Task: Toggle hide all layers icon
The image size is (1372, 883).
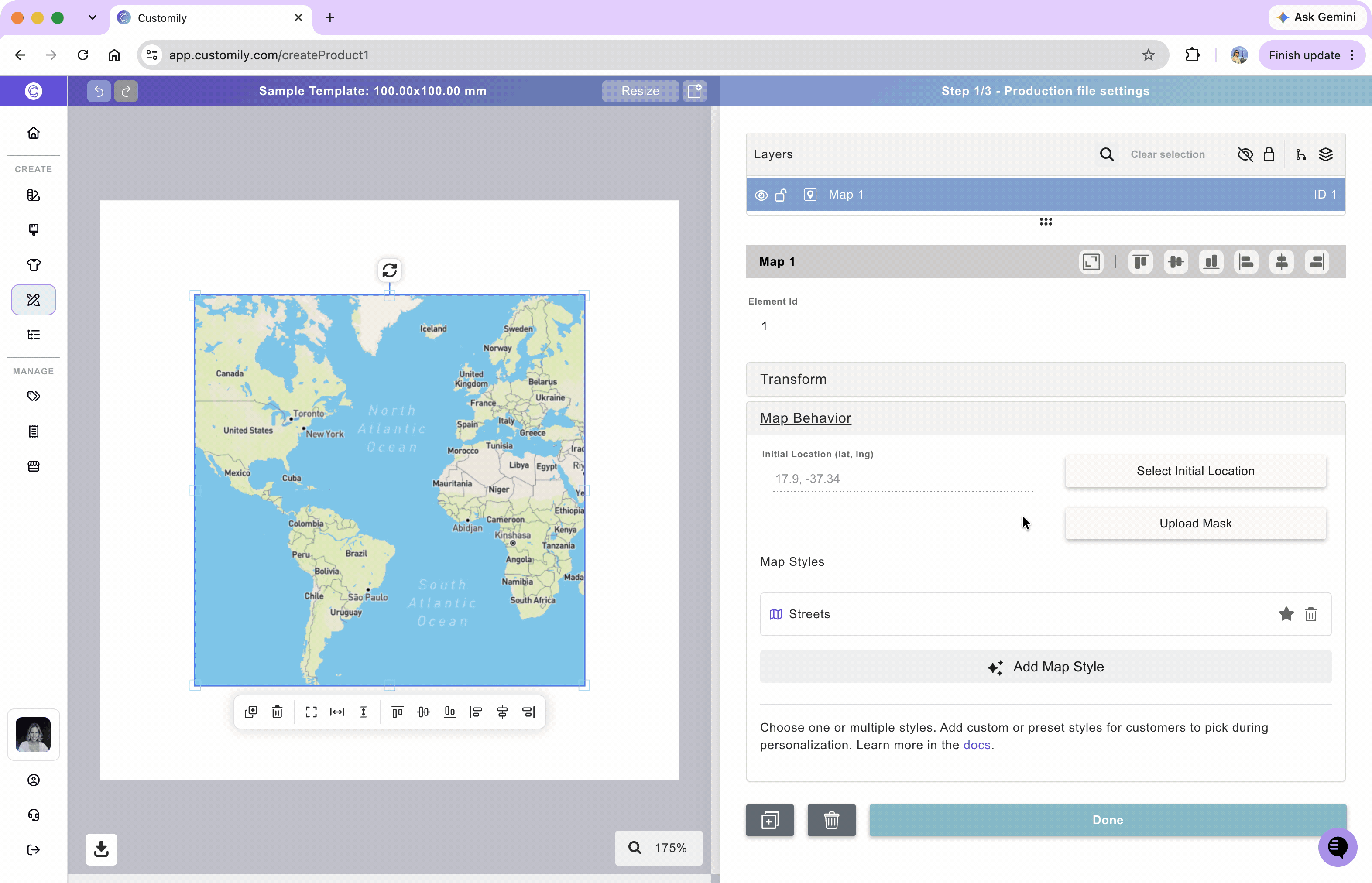Action: tap(1245, 154)
